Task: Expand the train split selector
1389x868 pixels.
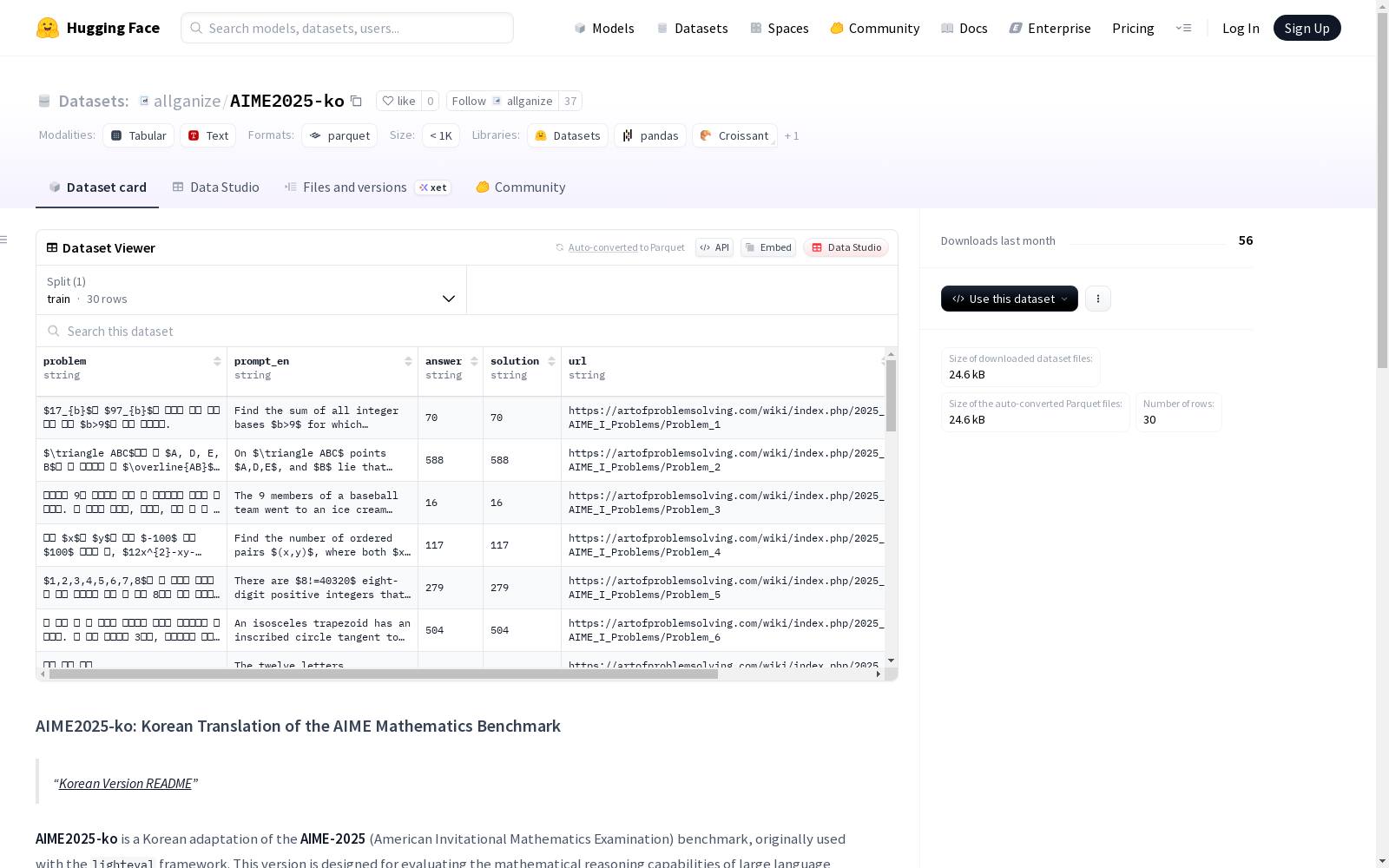Action: click(x=251, y=290)
